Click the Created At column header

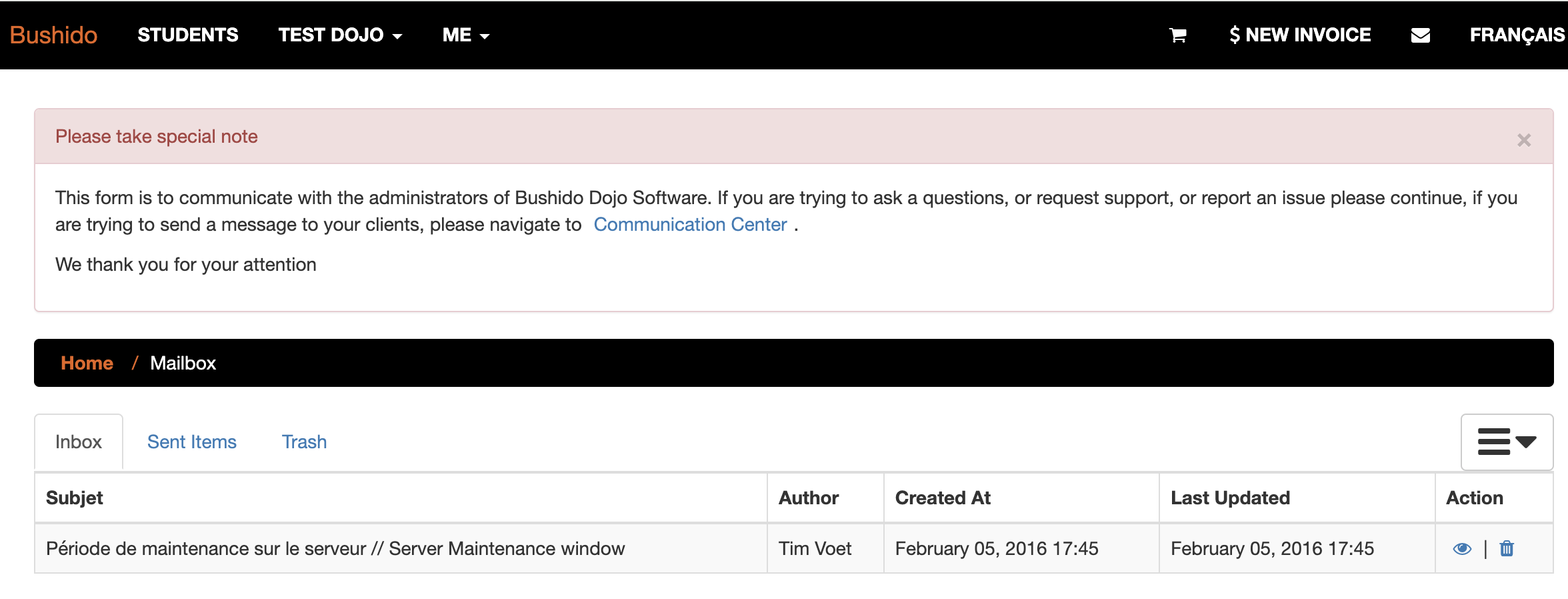(x=942, y=498)
